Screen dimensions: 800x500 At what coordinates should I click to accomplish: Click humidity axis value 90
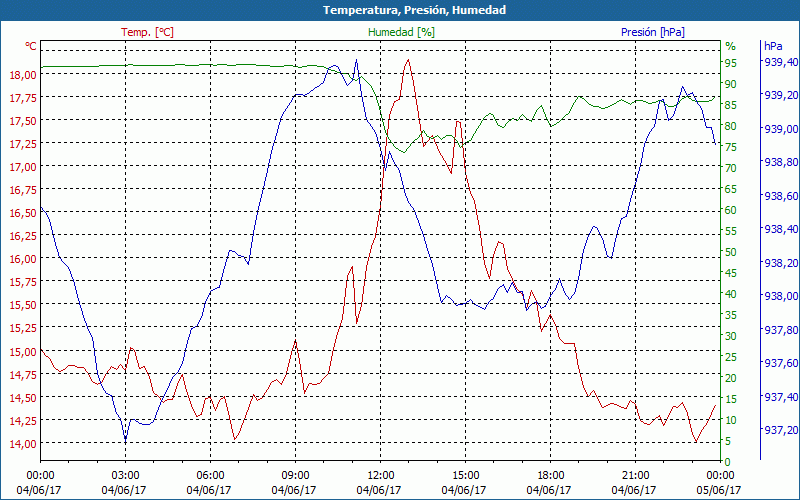(731, 84)
